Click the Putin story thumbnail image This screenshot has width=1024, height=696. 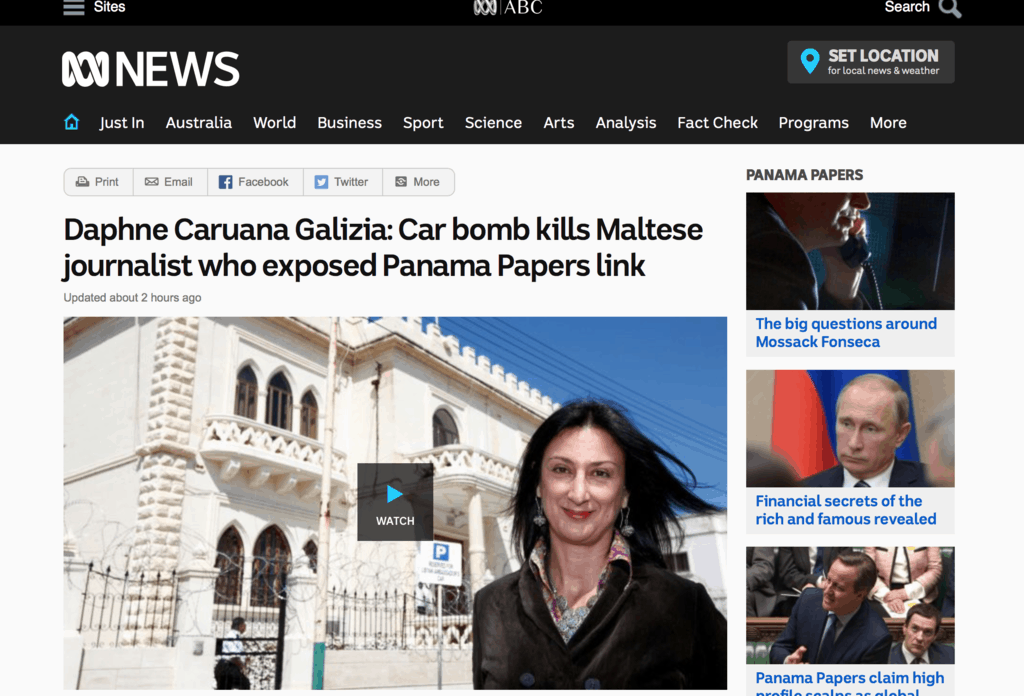(x=850, y=428)
